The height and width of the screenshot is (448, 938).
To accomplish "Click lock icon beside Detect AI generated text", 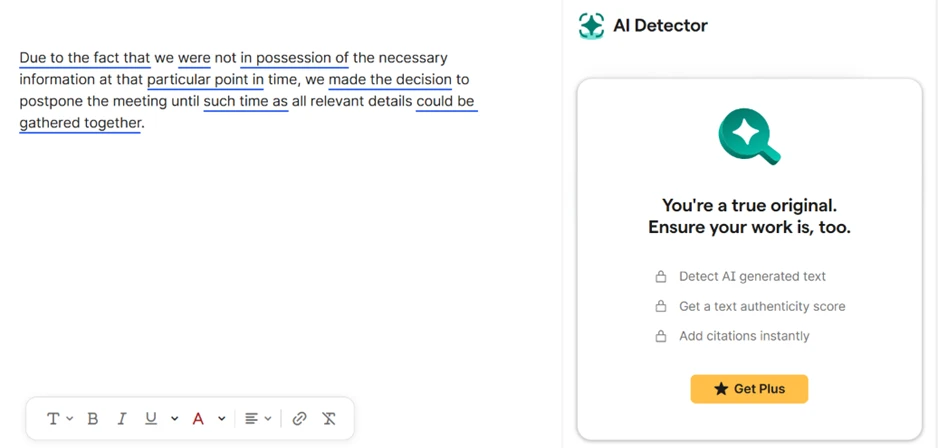I will (660, 277).
